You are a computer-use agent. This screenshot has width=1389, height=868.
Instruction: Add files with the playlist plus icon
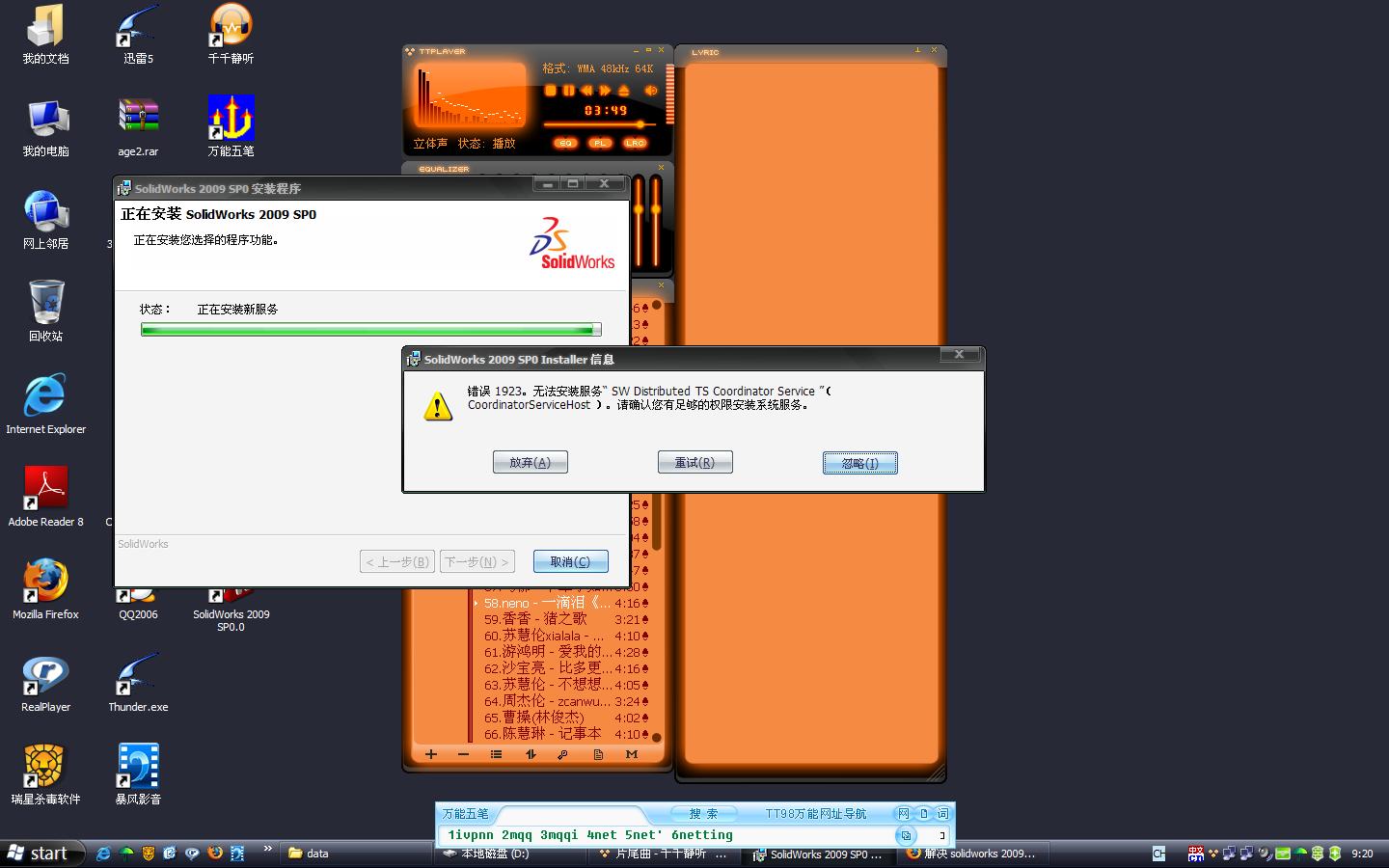tap(431, 754)
